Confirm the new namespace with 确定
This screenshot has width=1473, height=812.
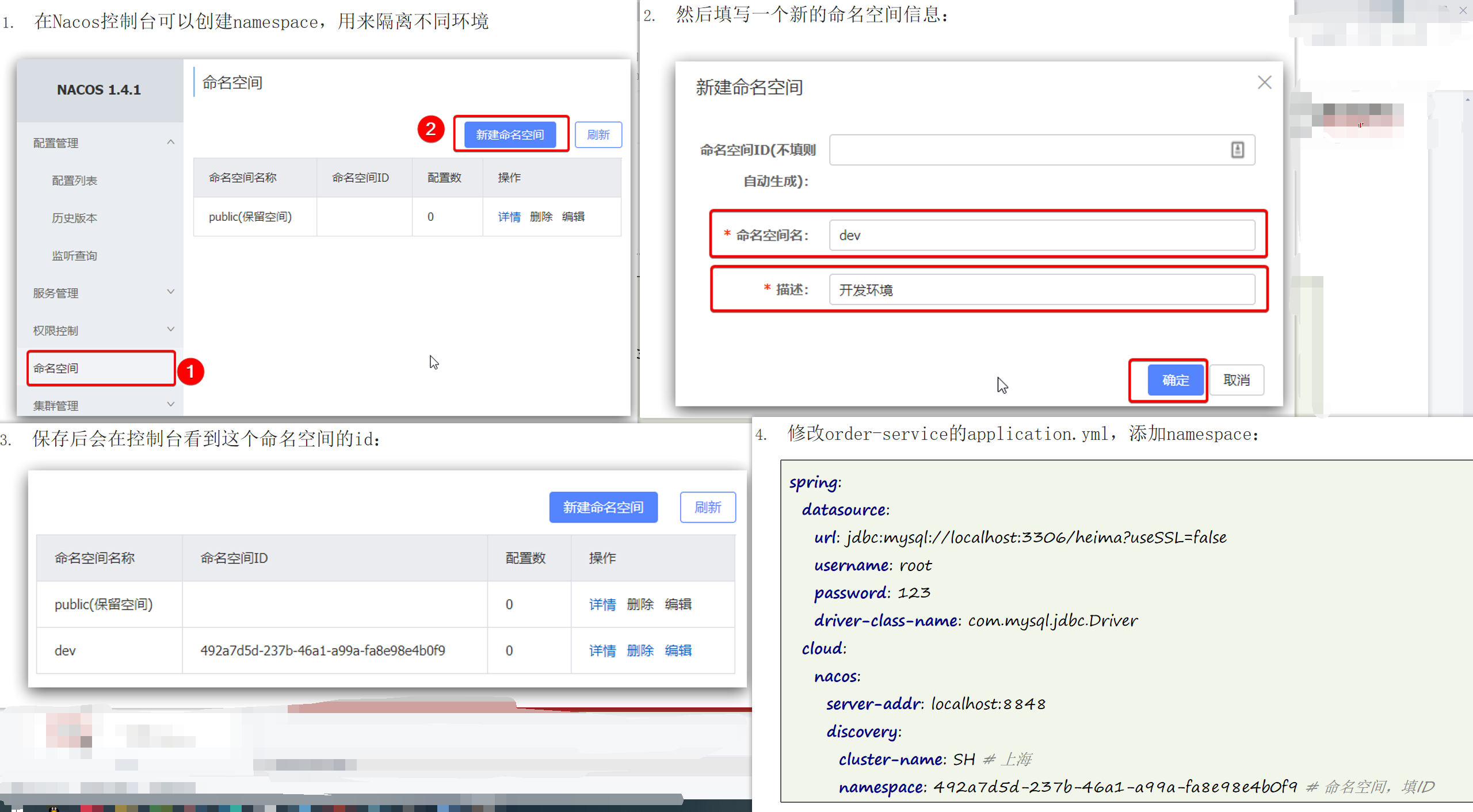(x=1175, y=380)
